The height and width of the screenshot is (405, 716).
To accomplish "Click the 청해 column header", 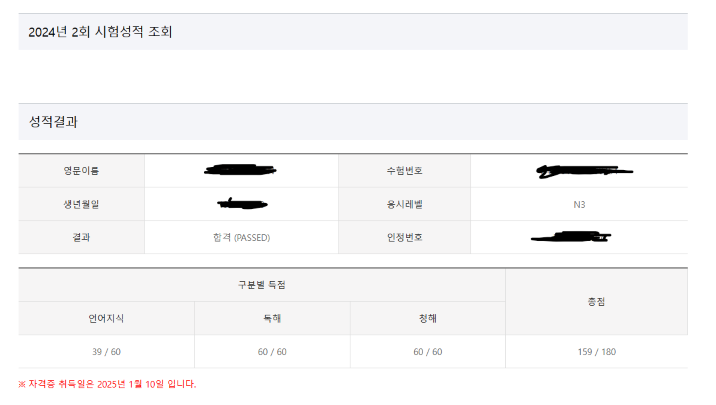I will click(x=427, y=318).
